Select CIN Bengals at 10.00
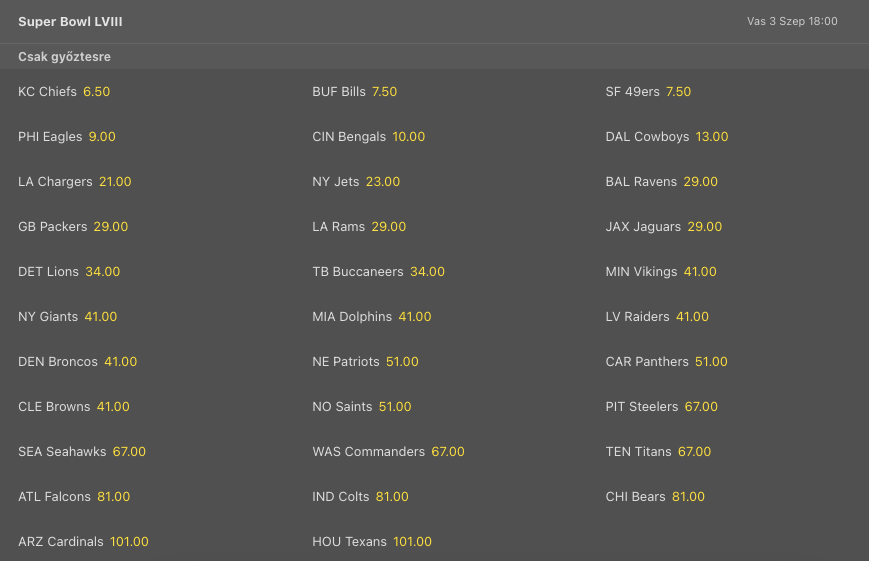The height and width of the screenshot is (561, 869). (x=408, y=137)
